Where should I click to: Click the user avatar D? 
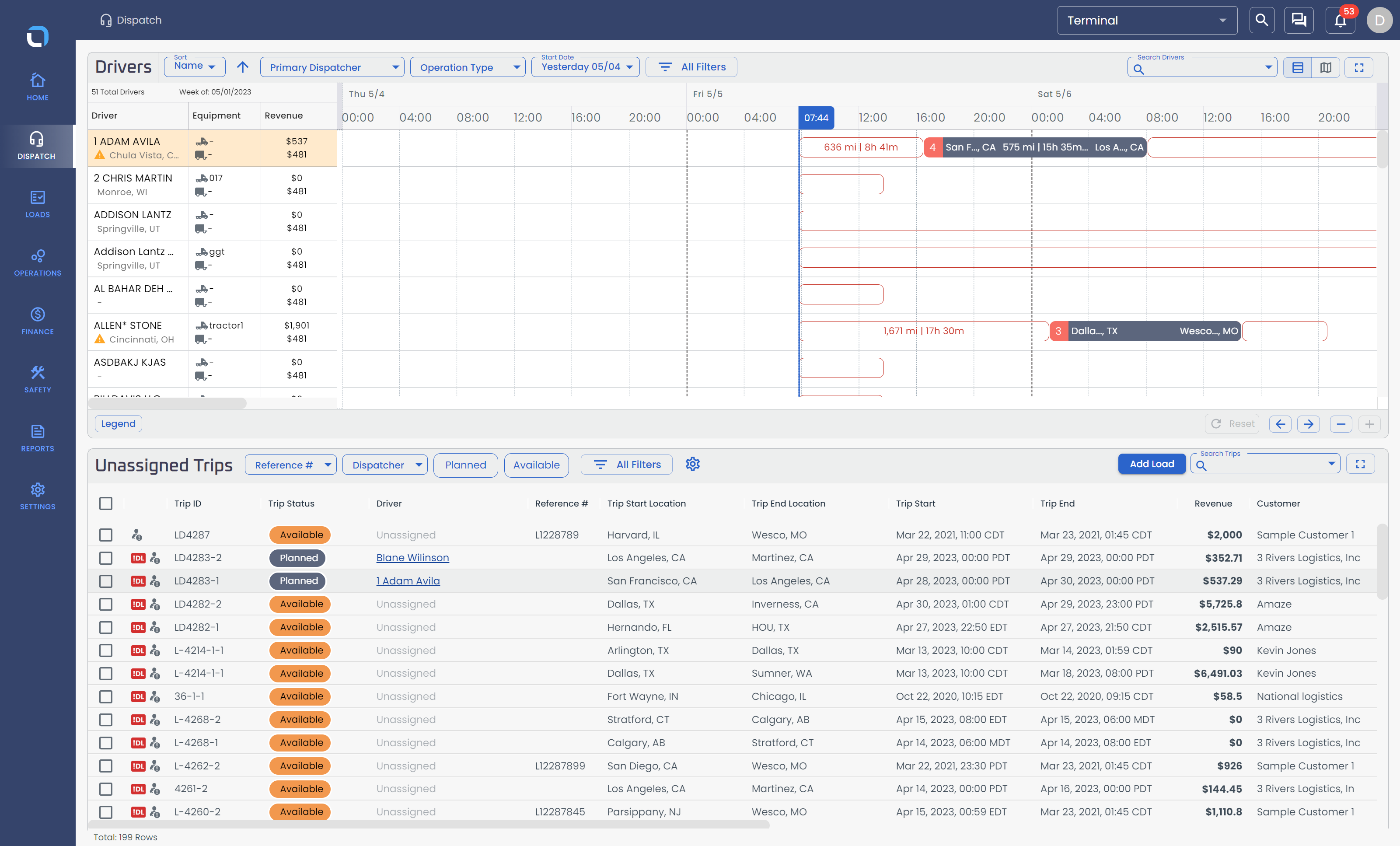click(x=1379, y=21)
